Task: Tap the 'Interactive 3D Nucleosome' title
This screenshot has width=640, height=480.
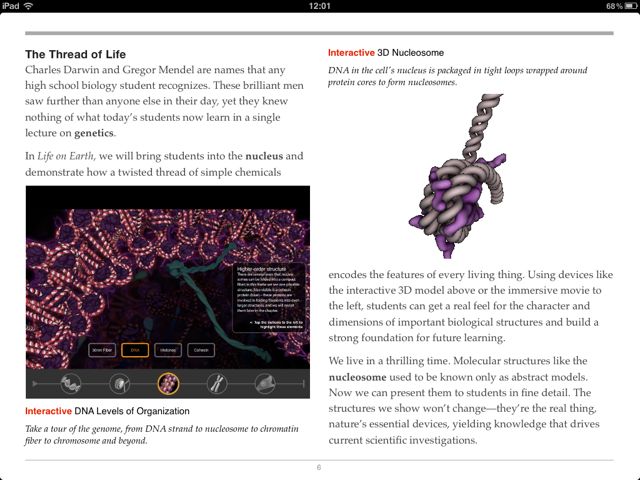Action: 386,53
